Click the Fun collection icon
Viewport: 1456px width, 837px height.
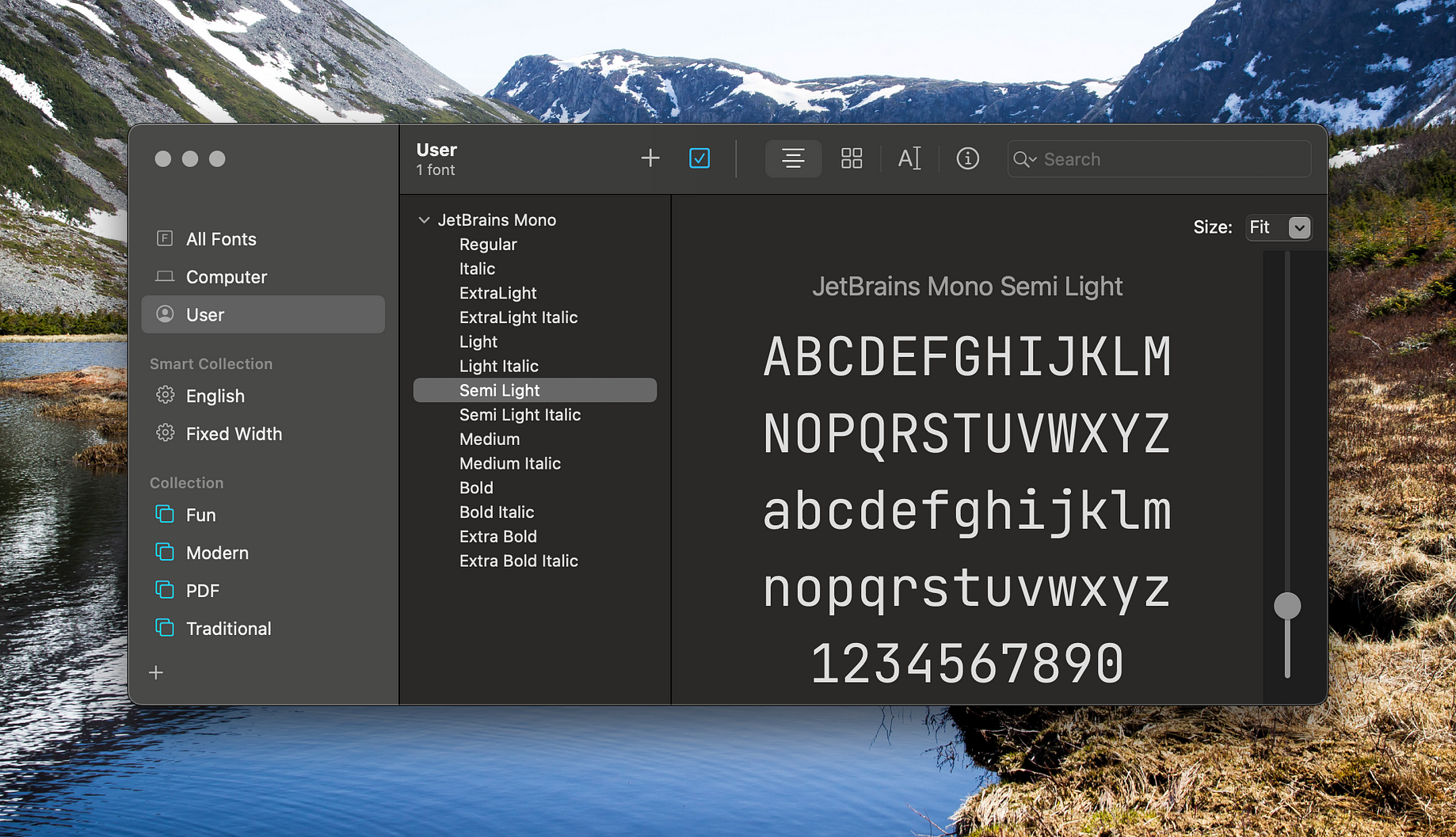click(x=165, y=514)
